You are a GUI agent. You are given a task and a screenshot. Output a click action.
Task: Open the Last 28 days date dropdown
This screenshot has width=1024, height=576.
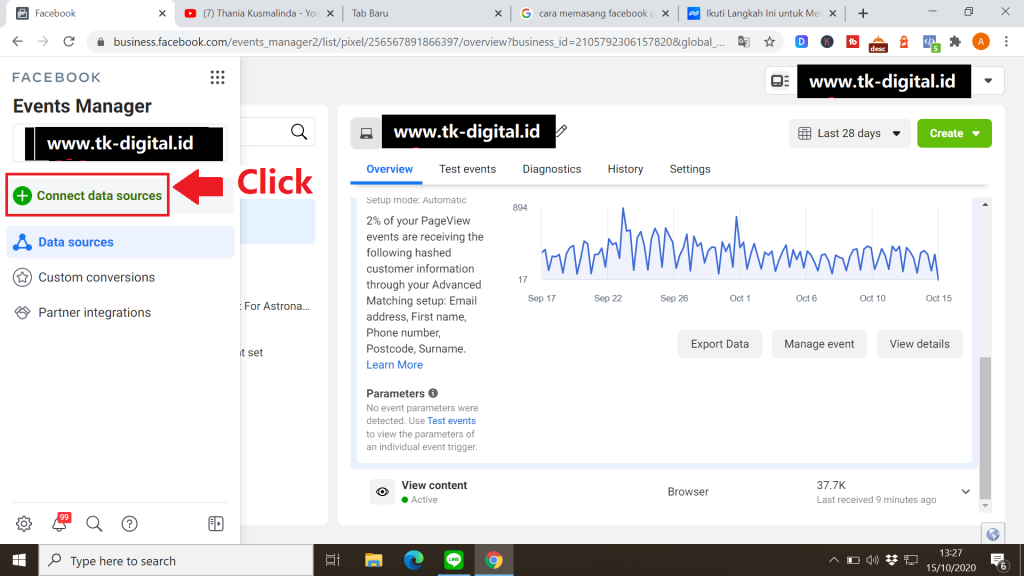(x=849, y=133)
